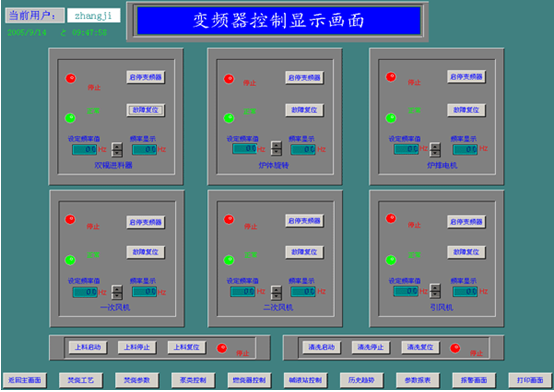
Task: Click red stop indicator in 双辊进料器 panel
Action: [71, 78]
